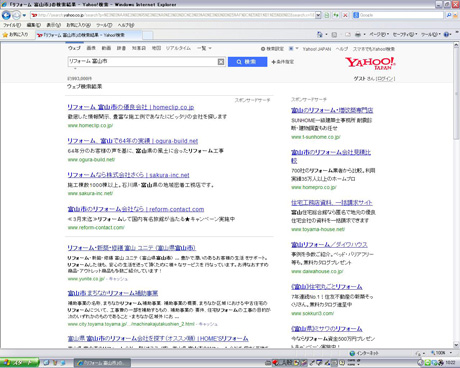This screenshot has width=460, height=368.
Task: Click the scrollbar down arrow
Action: pos(456,345)
